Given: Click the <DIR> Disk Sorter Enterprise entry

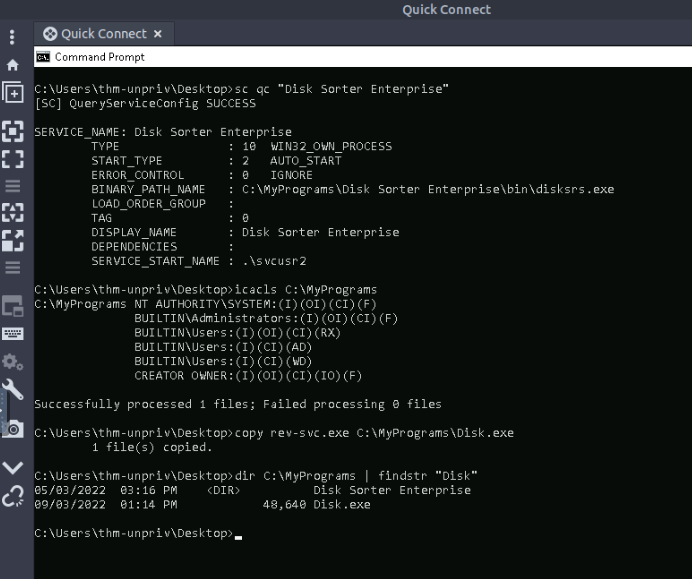Looking at the screenshot, I should pyautogui.click(x=252, y=490).
